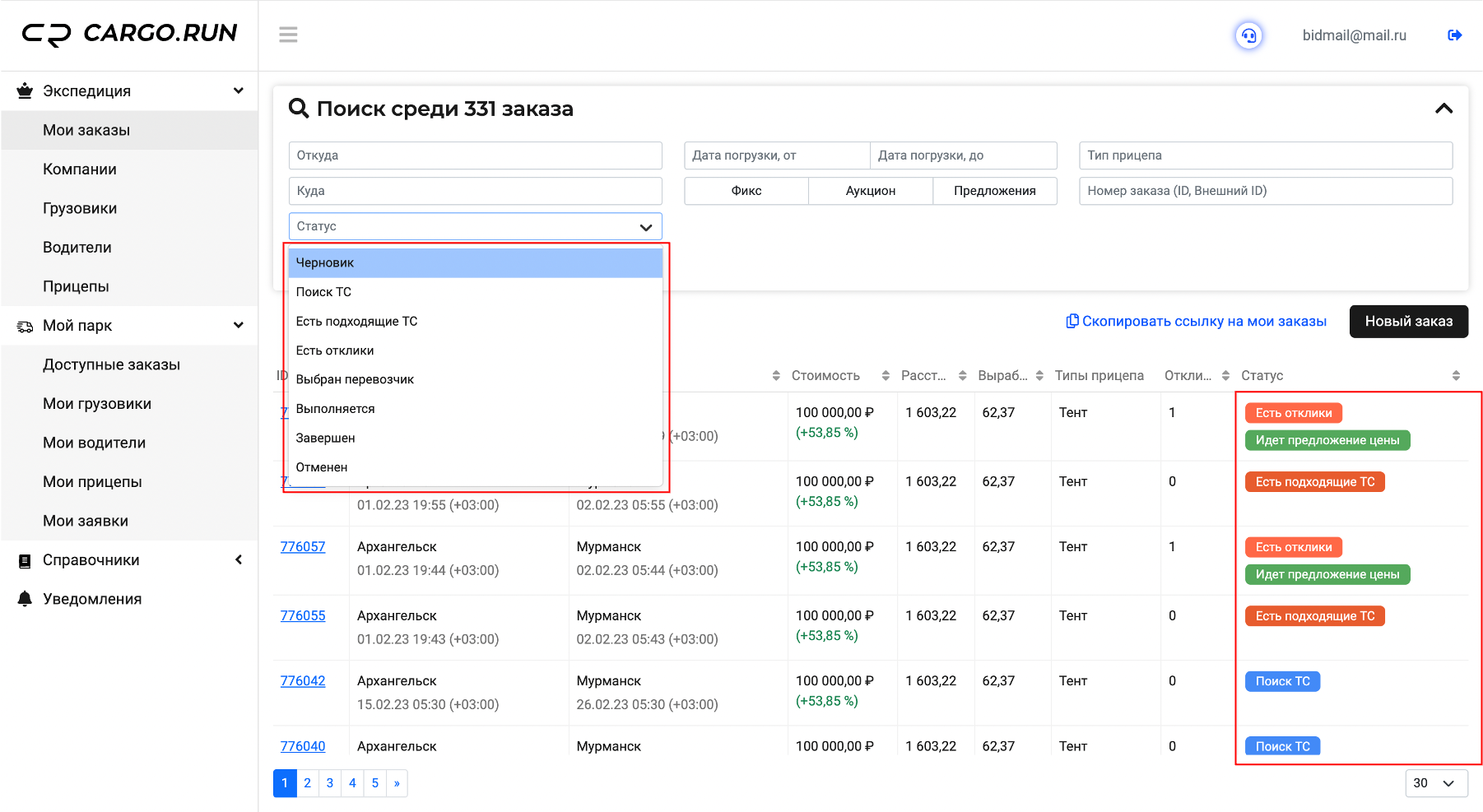Click the Статус column sort arrows

pos(1456,375)
